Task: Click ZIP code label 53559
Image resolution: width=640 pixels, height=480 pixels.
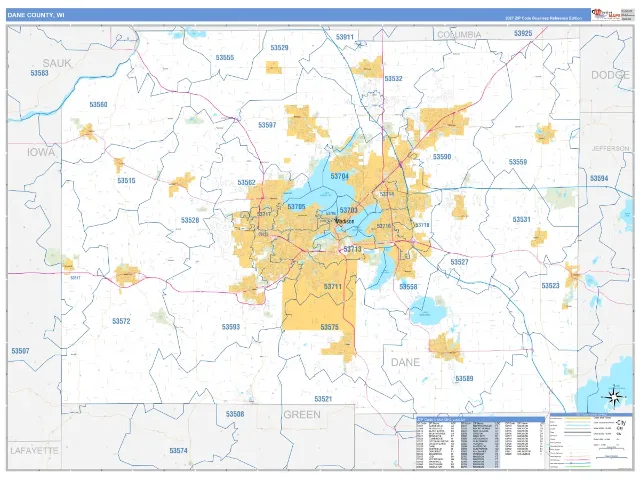Action: [518, 162]
